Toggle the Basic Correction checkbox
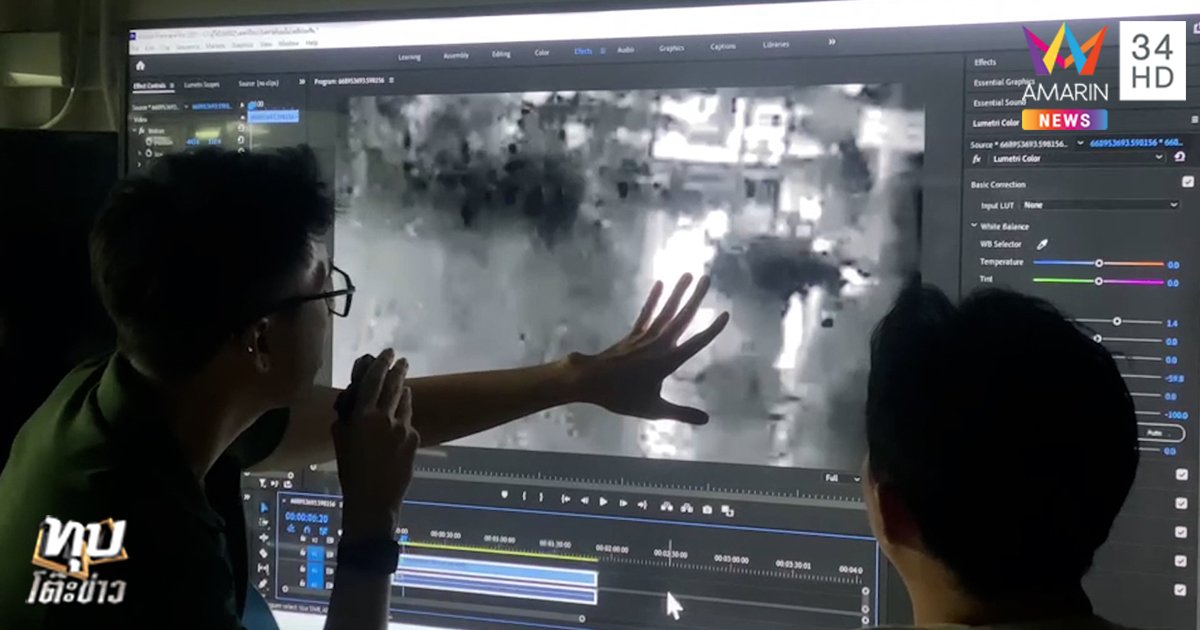 tap(1187, 182)
